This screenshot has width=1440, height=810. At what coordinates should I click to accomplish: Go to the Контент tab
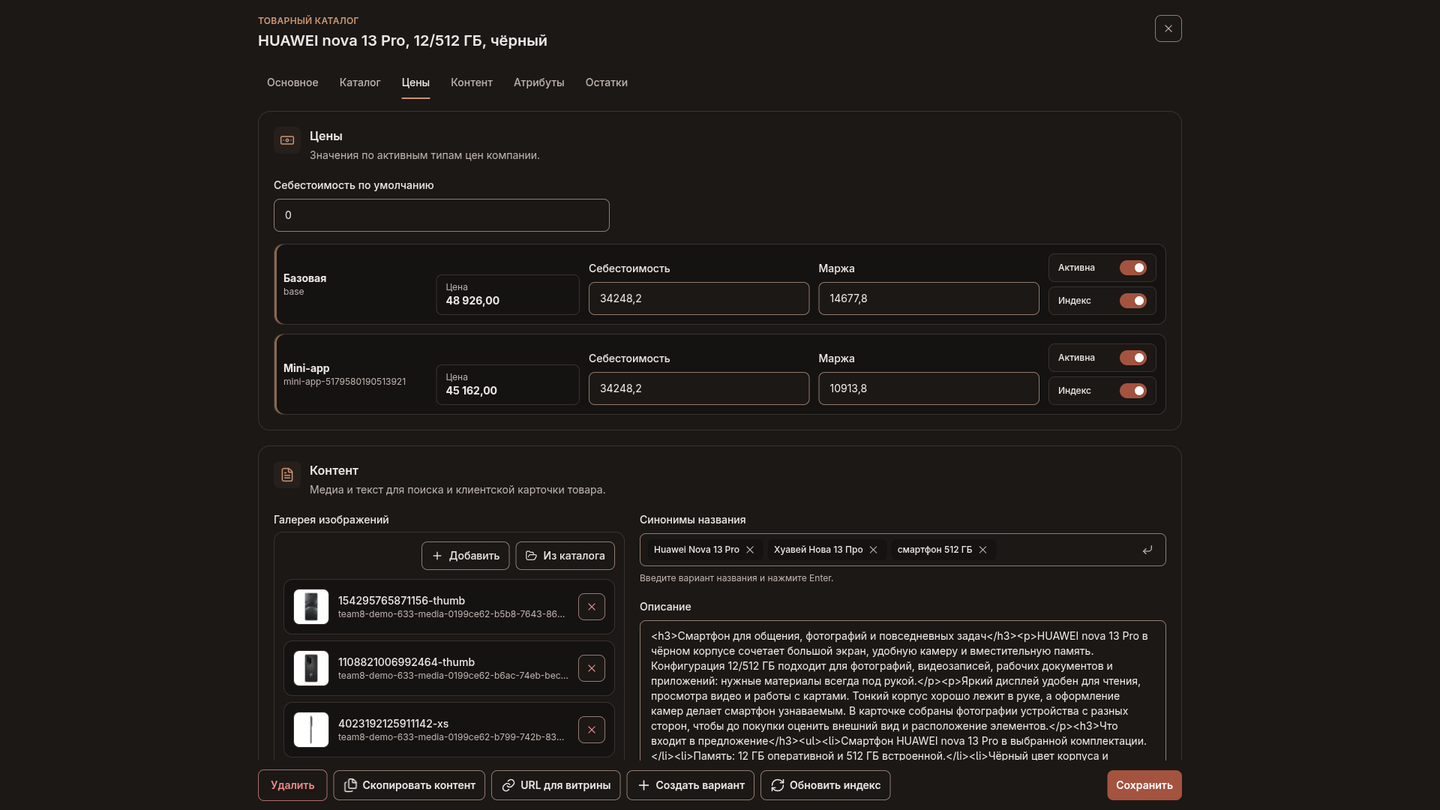[472, 82]
